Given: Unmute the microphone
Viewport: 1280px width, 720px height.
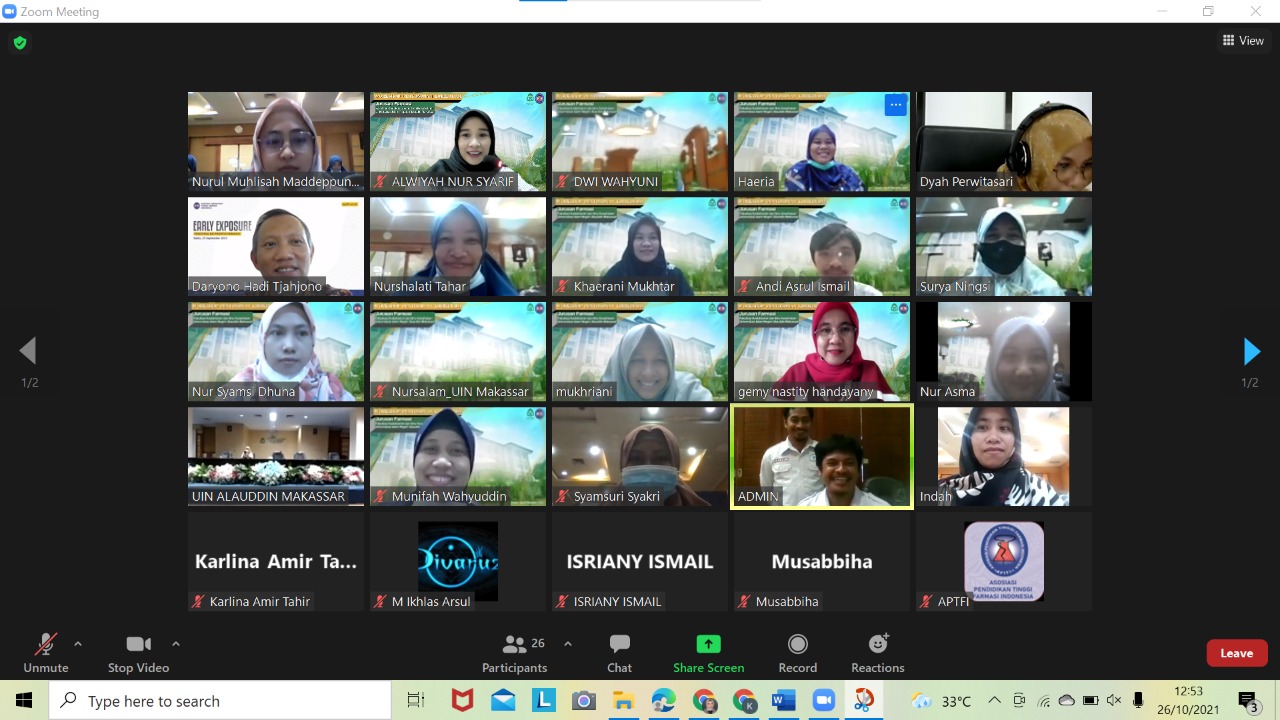Looking at the screenshot, I should (x=46, y=653).
